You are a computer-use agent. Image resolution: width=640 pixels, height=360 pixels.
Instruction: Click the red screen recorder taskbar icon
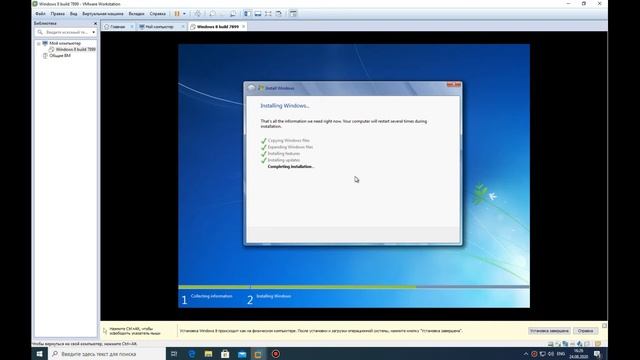276,354
